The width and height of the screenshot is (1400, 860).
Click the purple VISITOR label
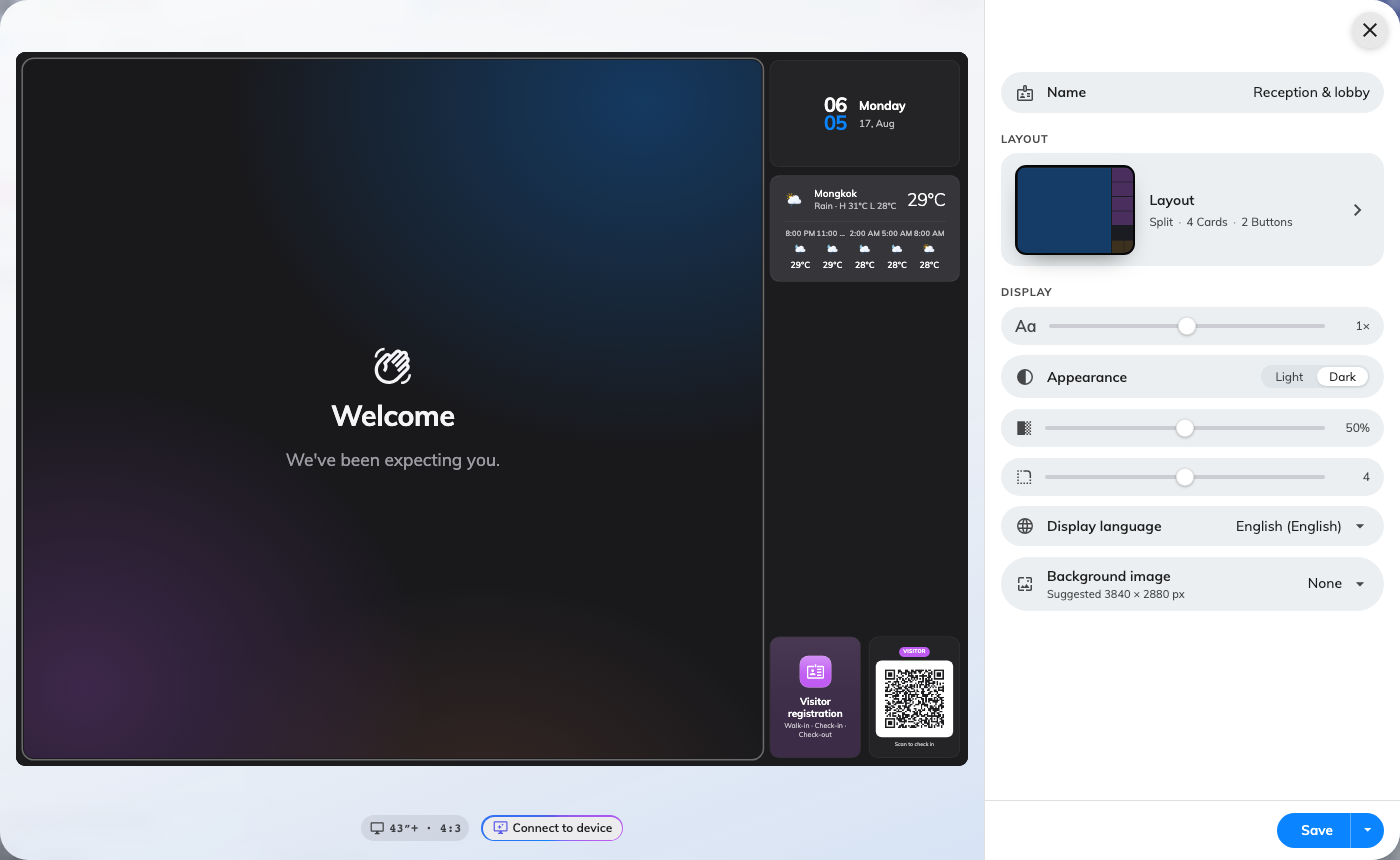[914, 651]
